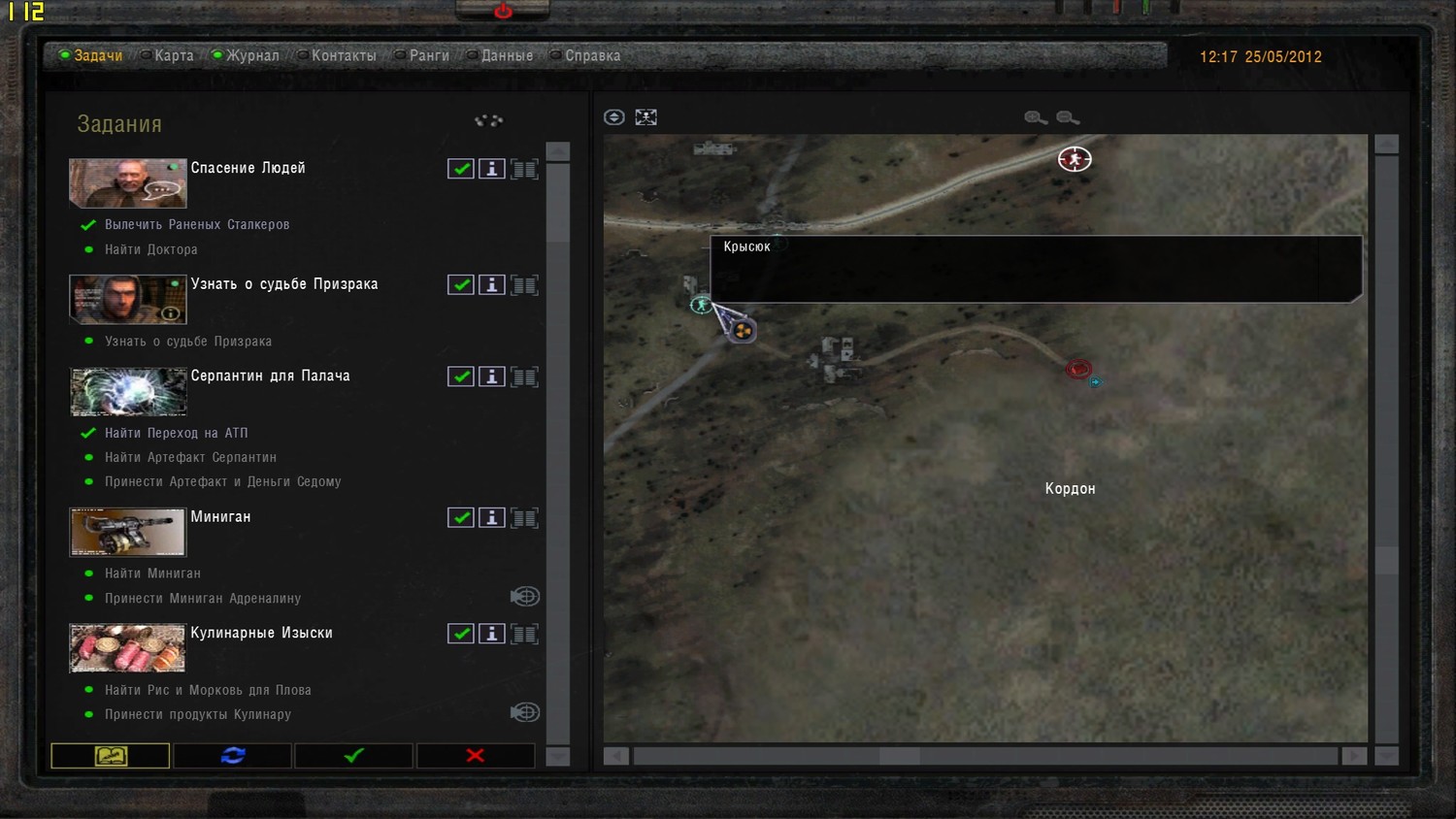
Task: Switch to the Задачи tab
Action: point(91,55)
